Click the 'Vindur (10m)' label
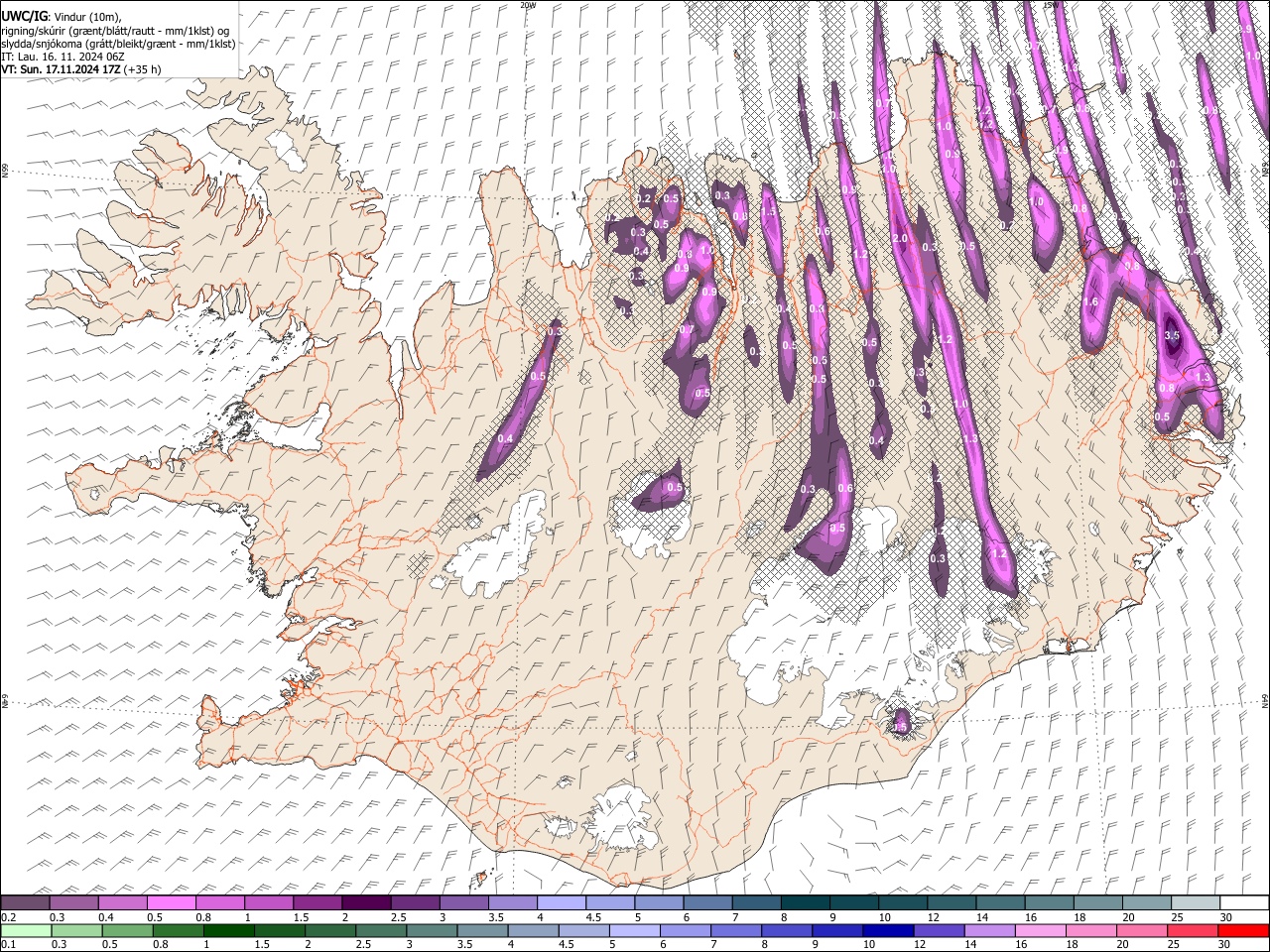This screenshot has height=952, width=1270. pyautogui.click(x=86, y=17)
